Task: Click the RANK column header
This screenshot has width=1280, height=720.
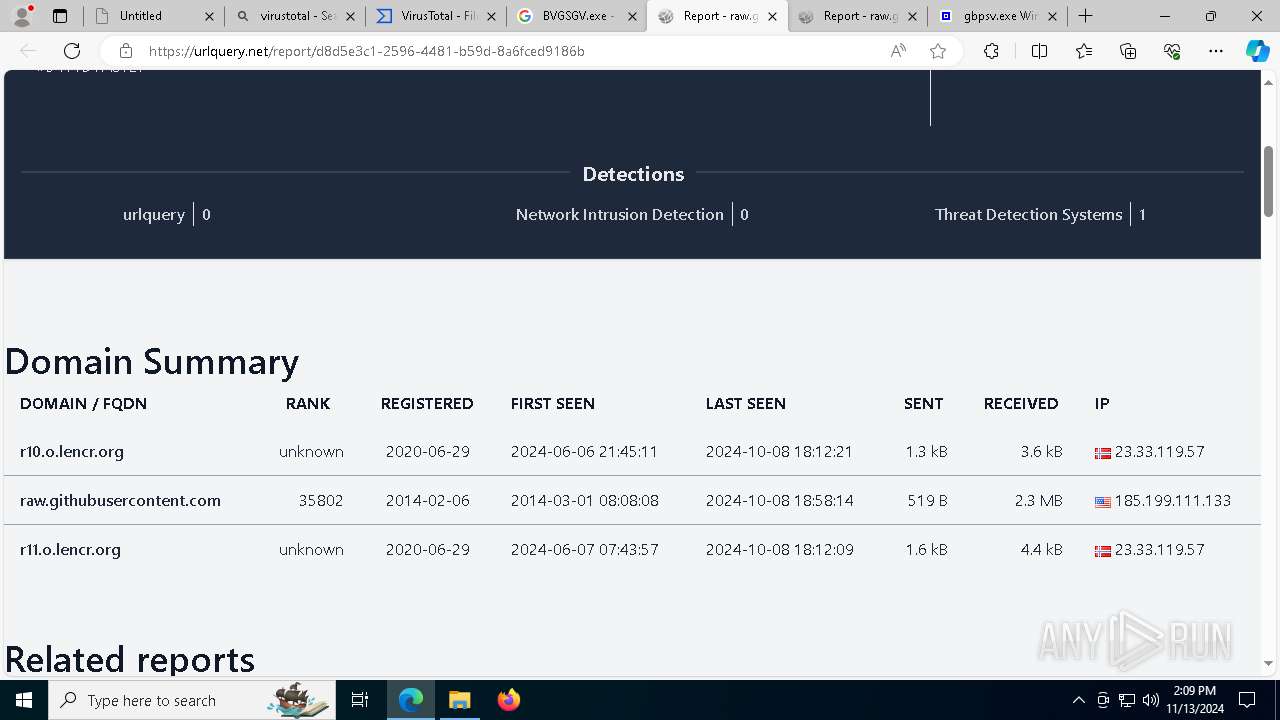Action: pyautogui.click(x=308, y=404)
